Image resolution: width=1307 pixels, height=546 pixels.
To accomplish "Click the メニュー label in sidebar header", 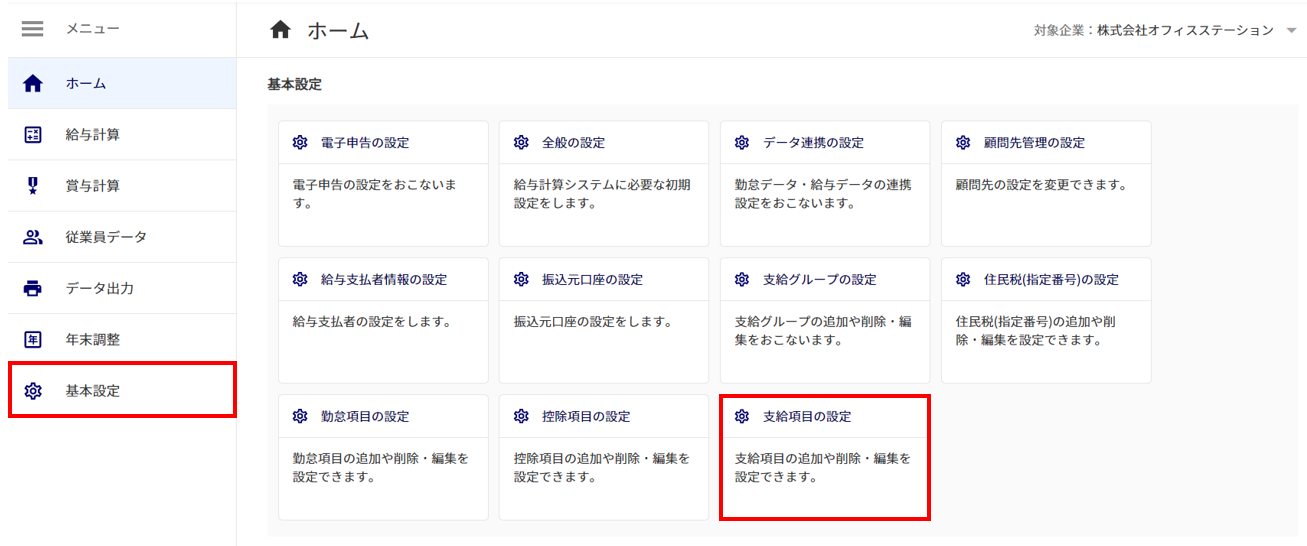I will pos(93,29).
